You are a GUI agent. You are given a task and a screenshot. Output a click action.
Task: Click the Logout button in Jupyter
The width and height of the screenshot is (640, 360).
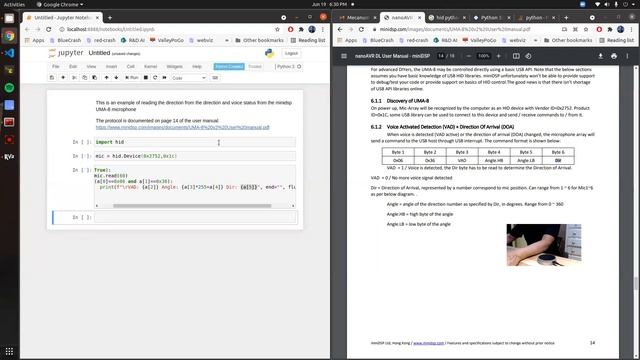click(291, 53)
